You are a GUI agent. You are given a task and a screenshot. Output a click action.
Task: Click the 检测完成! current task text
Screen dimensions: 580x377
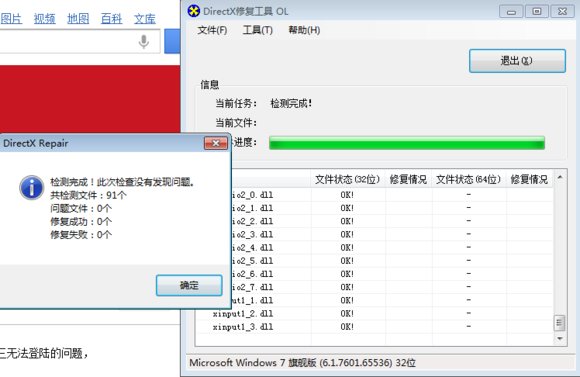pyautogui.click(x=291, y=104)
